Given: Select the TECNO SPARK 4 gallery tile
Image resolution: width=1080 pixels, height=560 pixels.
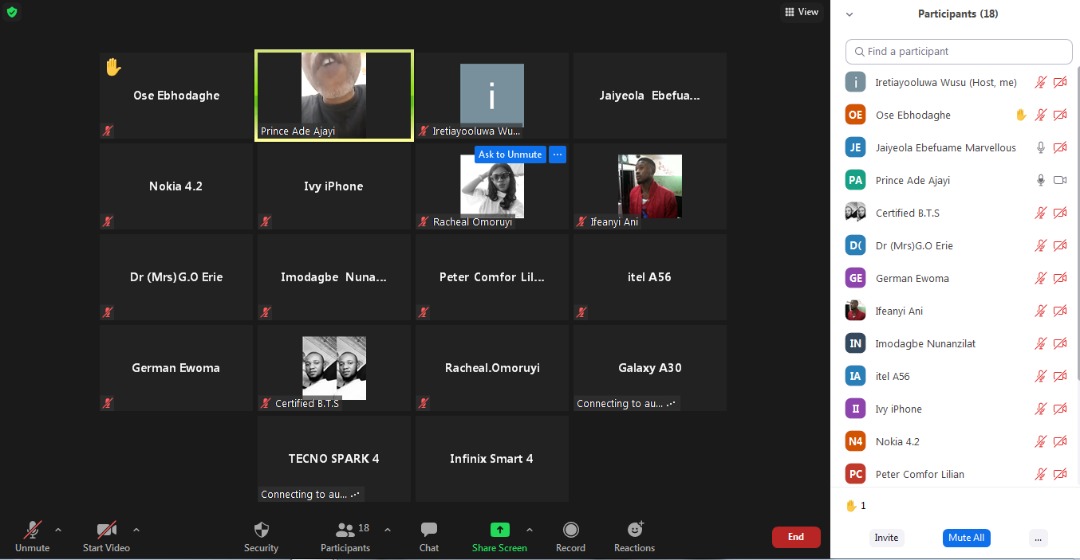Looking at the screenshot, I should (x=334, y=459).
